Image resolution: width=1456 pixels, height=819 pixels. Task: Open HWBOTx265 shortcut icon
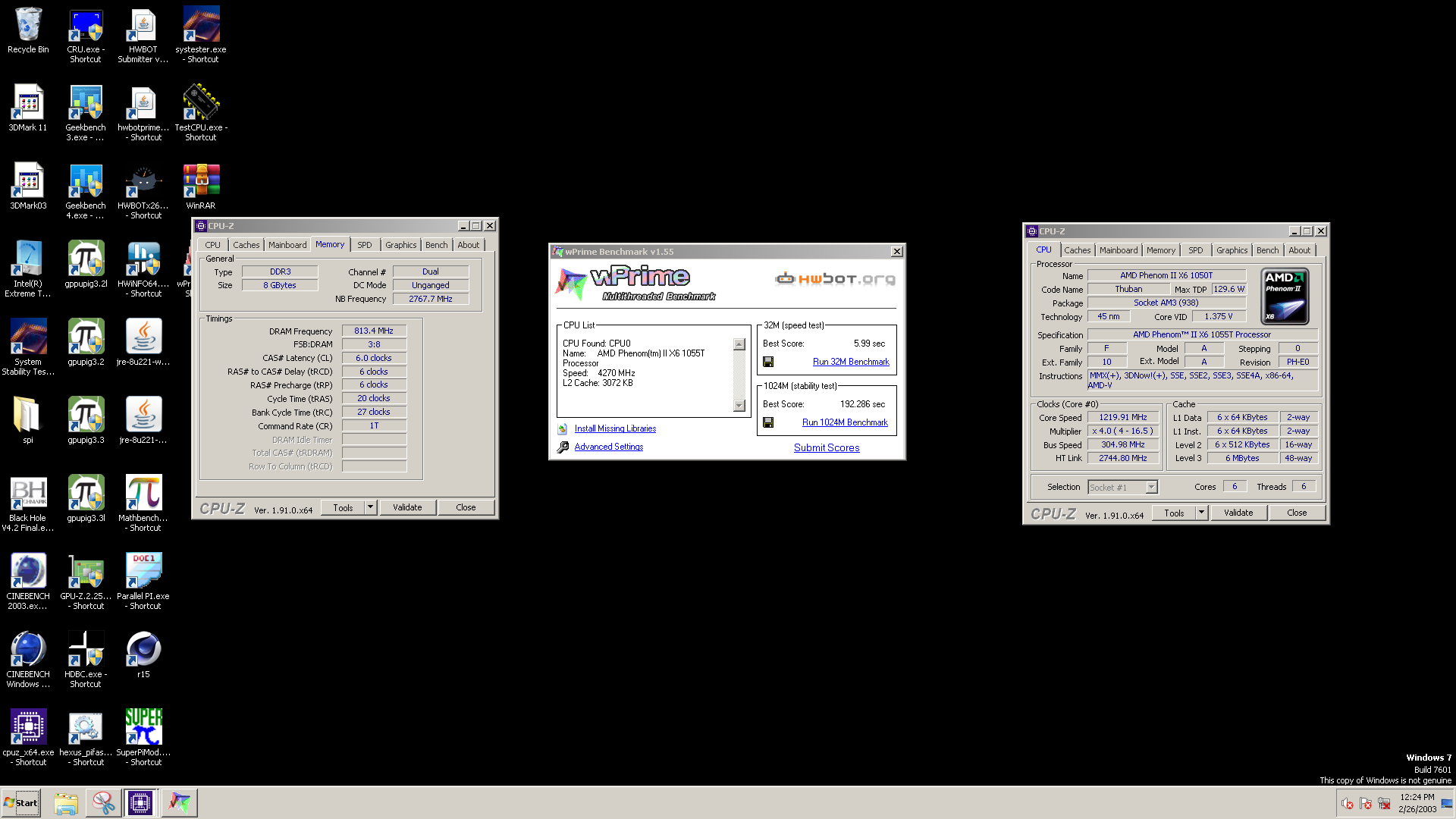pos(143,191)
